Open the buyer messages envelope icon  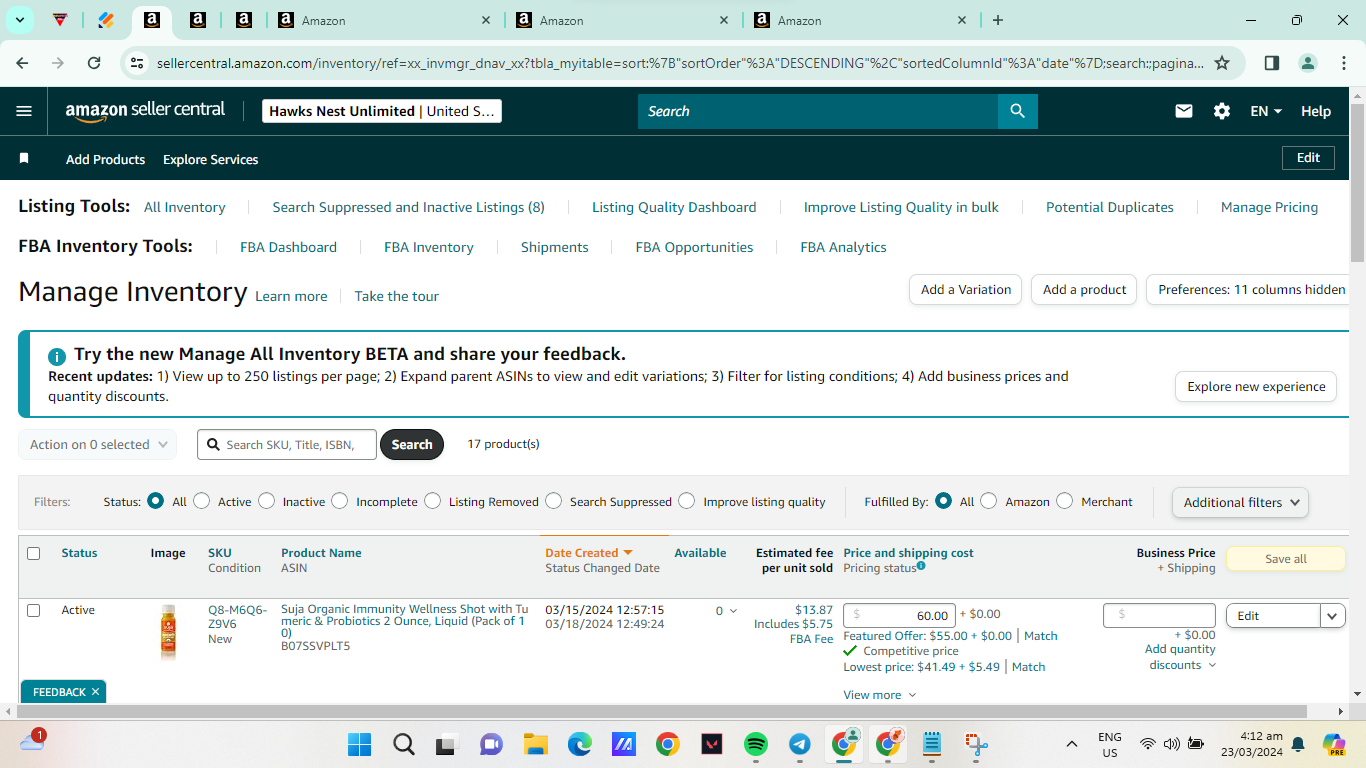(1184, 111)
